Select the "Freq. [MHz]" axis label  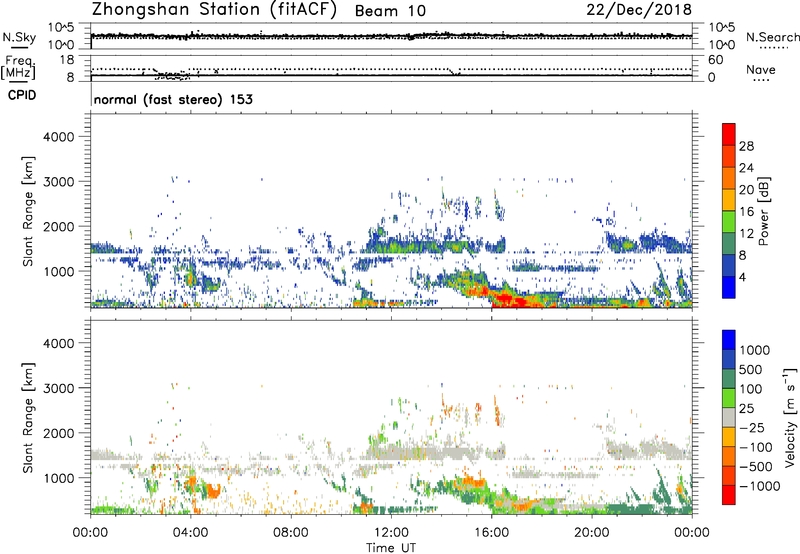tap(18, 68)
